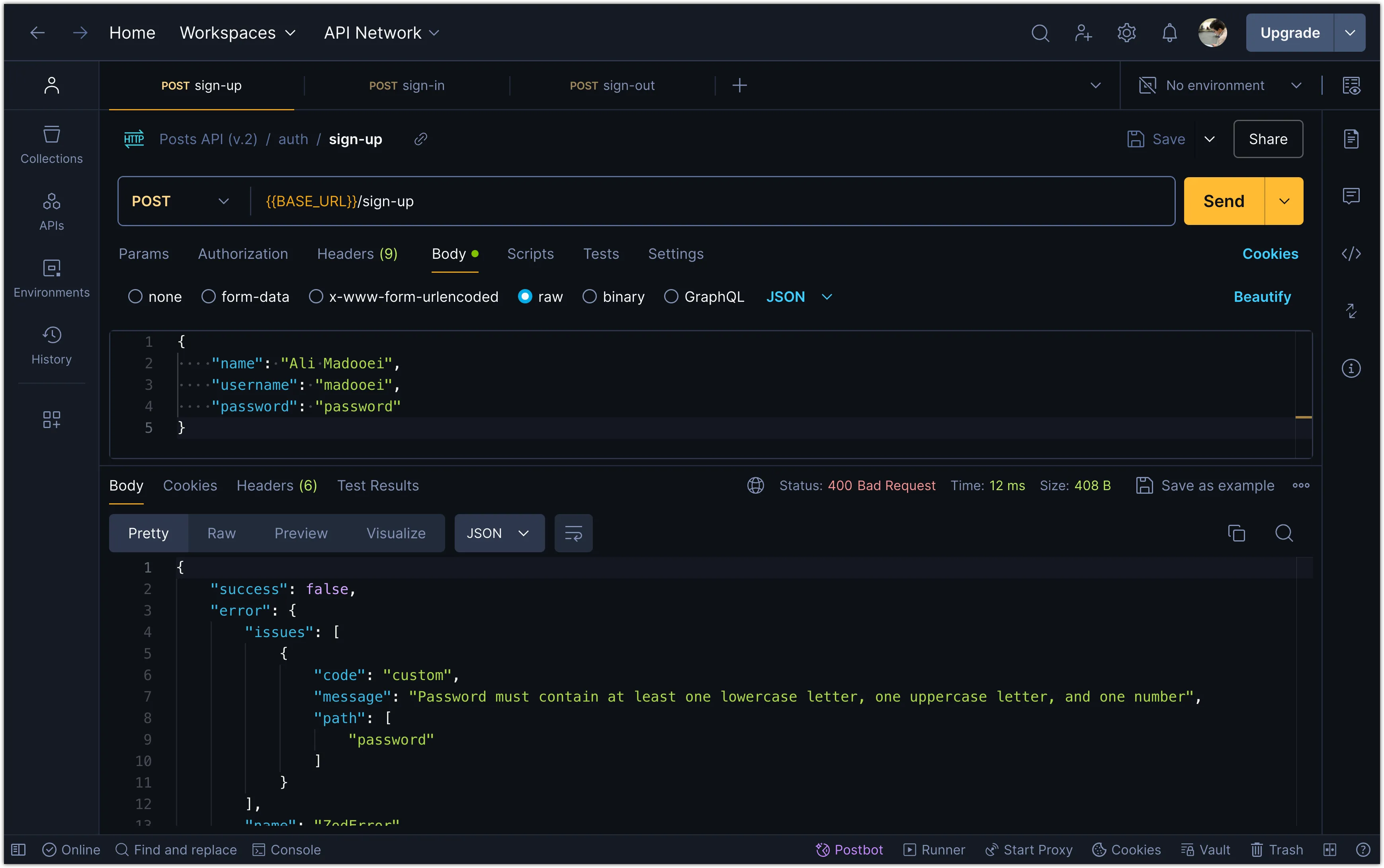Select the none body type radio
The height and width of the screenshot is (868, 1384).
pos(135,296)
